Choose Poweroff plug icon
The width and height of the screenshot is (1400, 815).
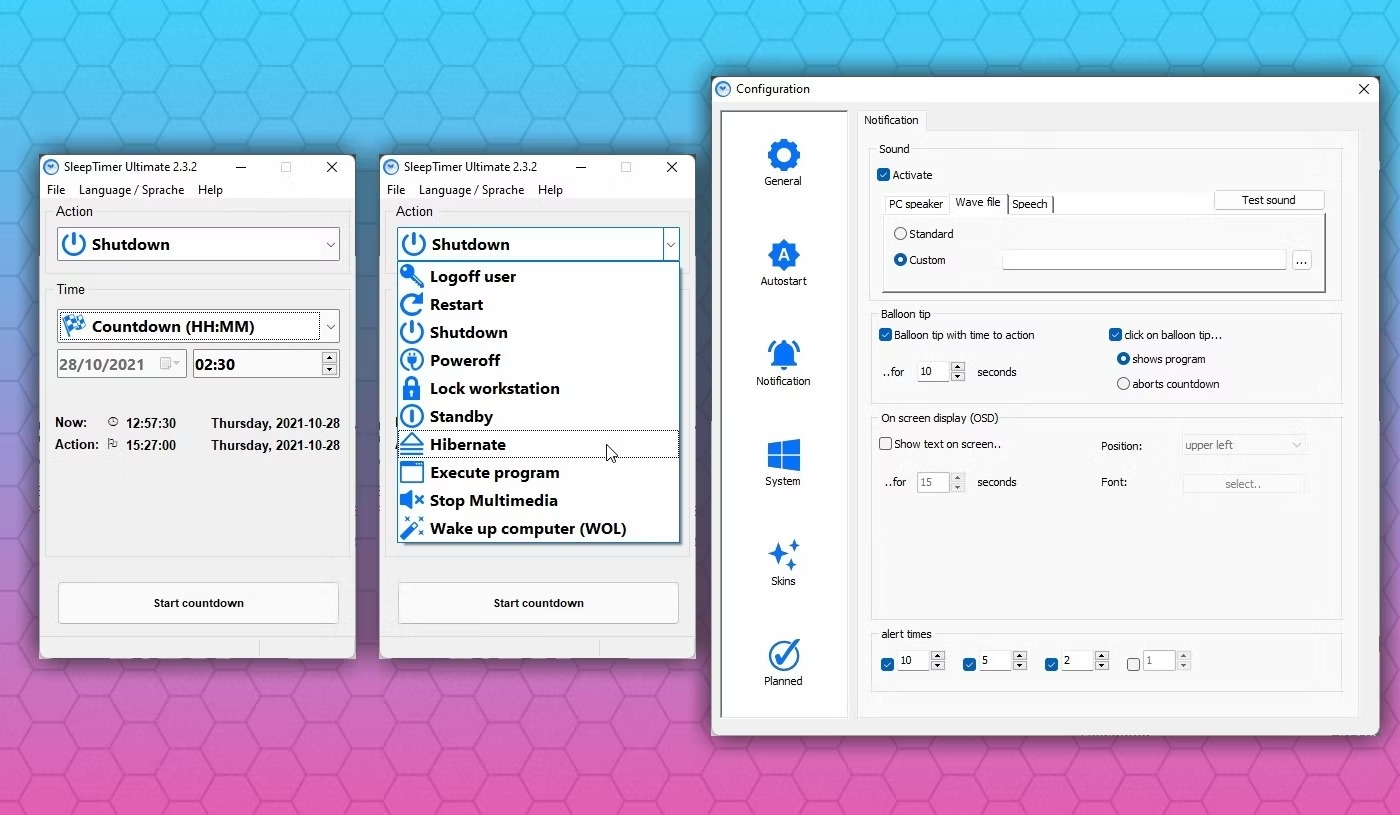click(412, 360)
